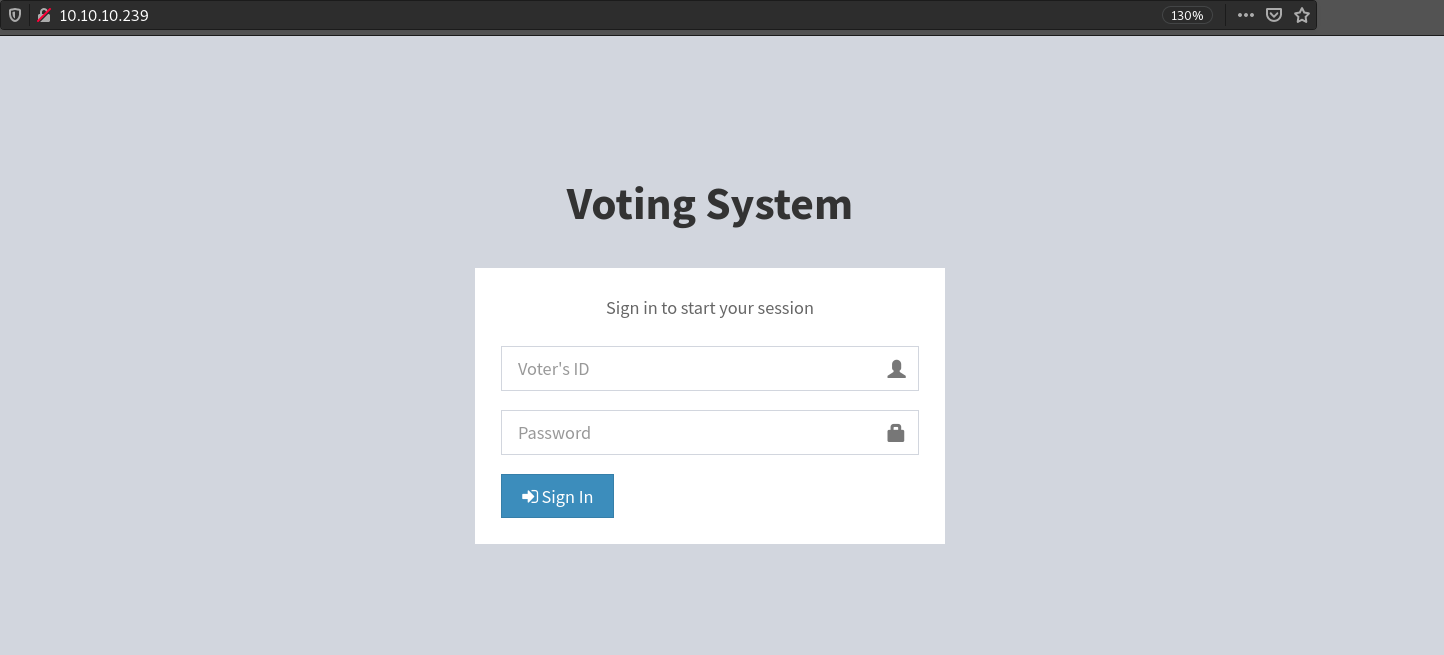
Task: Click the arrow icon inside Sign In button
Action: pos(530,497)
